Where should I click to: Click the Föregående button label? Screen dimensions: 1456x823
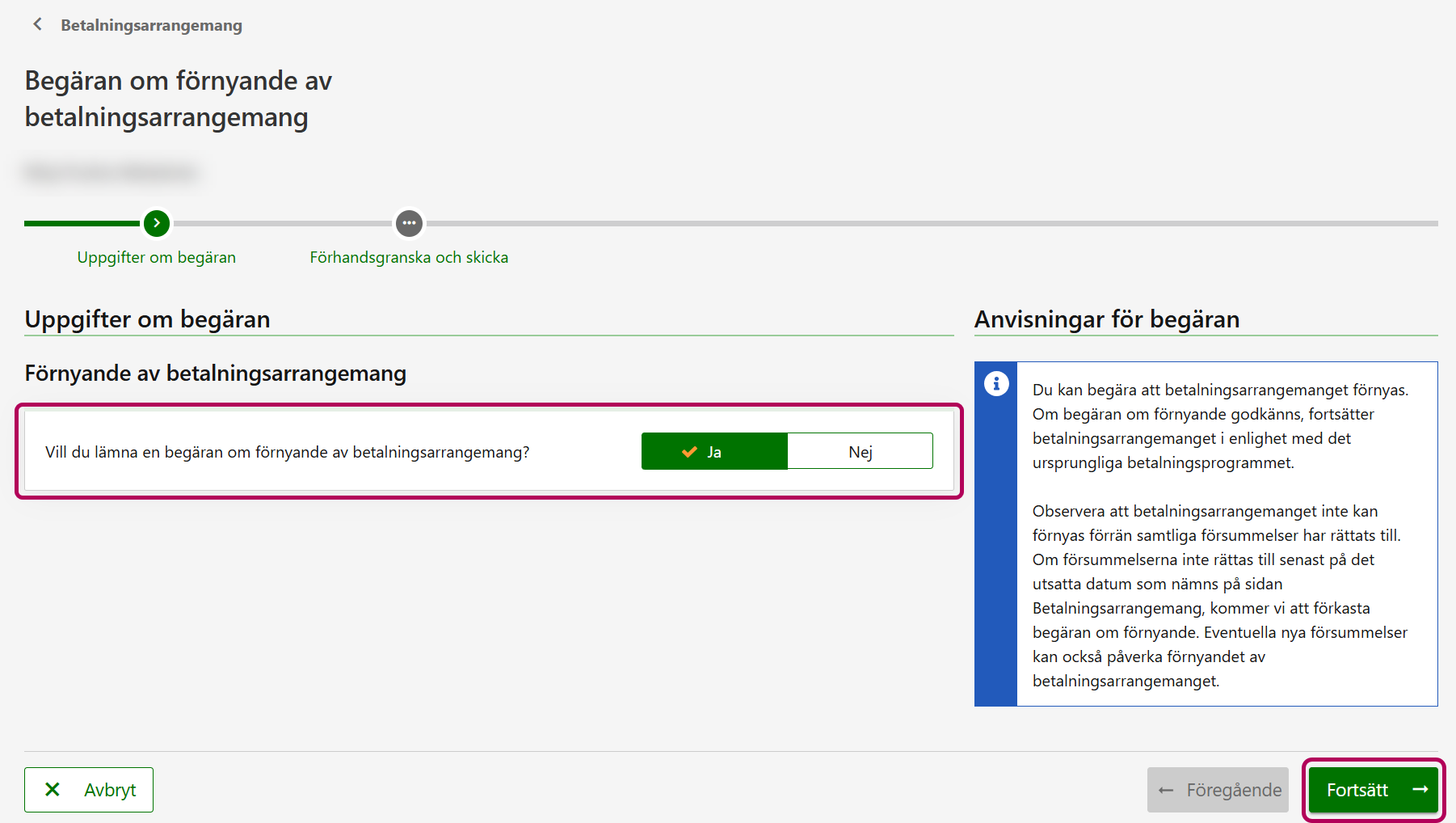[1233, 790]
